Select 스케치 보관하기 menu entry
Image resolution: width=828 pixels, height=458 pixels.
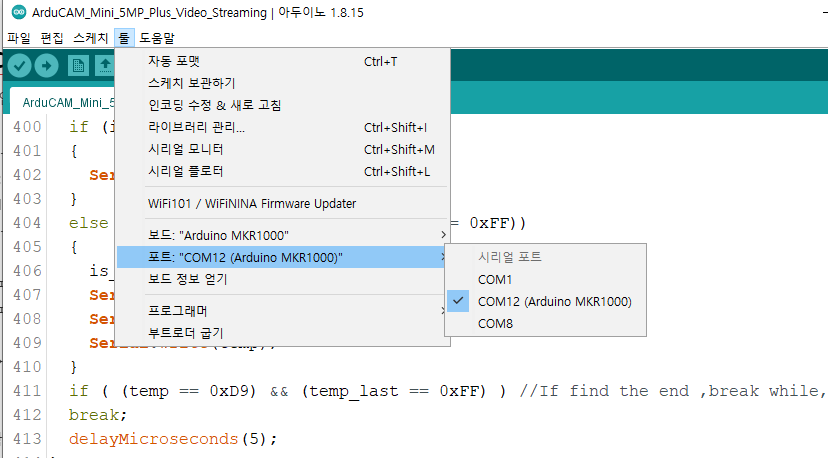pos(283,83)
